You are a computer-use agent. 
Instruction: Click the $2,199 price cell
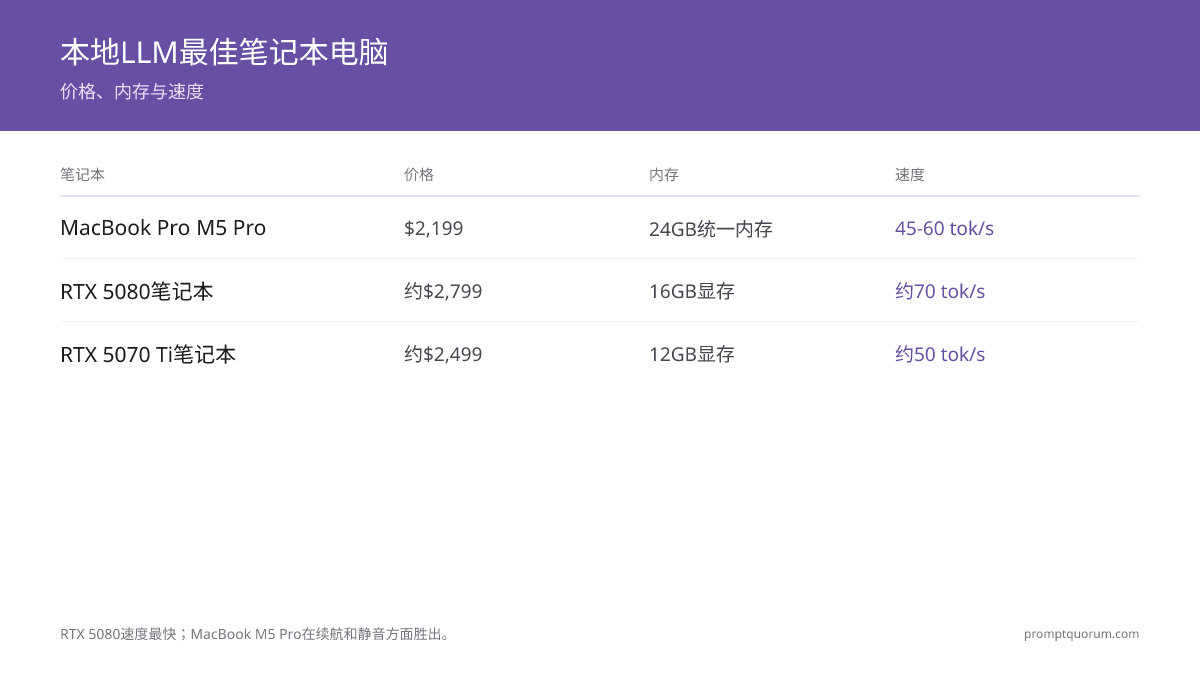(434, 228)
